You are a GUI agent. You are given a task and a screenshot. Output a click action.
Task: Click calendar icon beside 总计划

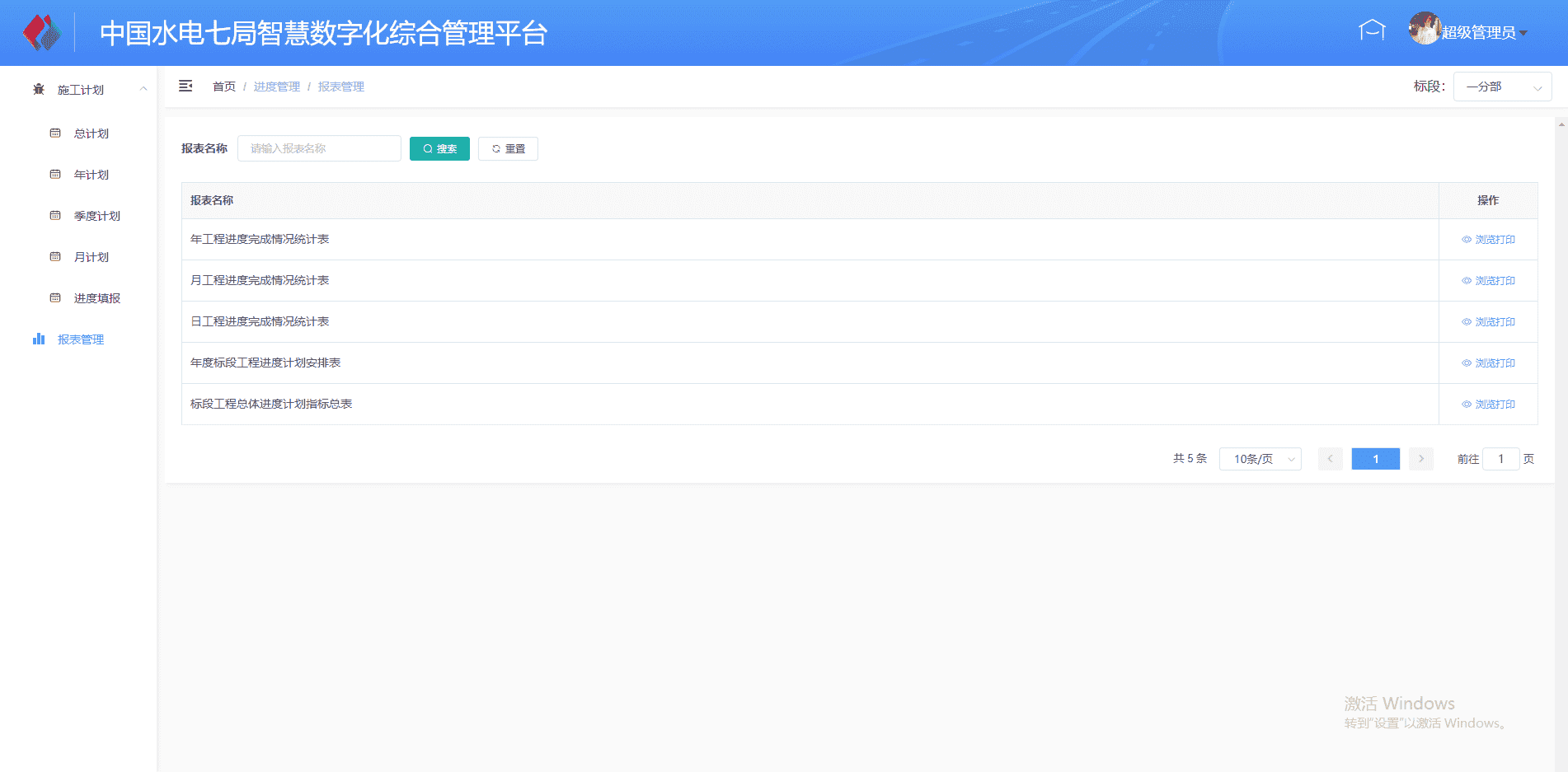55,133
